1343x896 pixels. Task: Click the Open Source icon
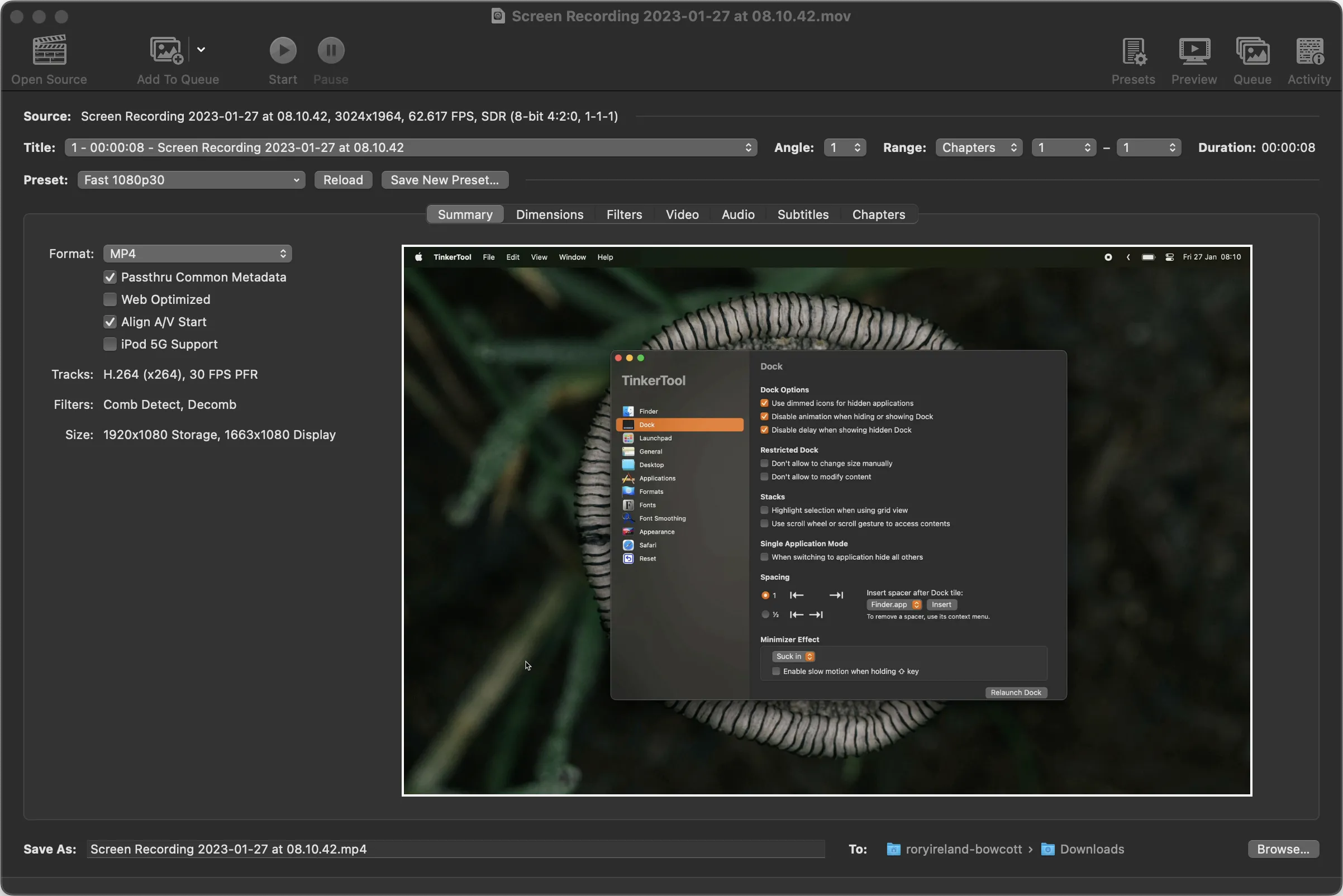coord(48,57)
